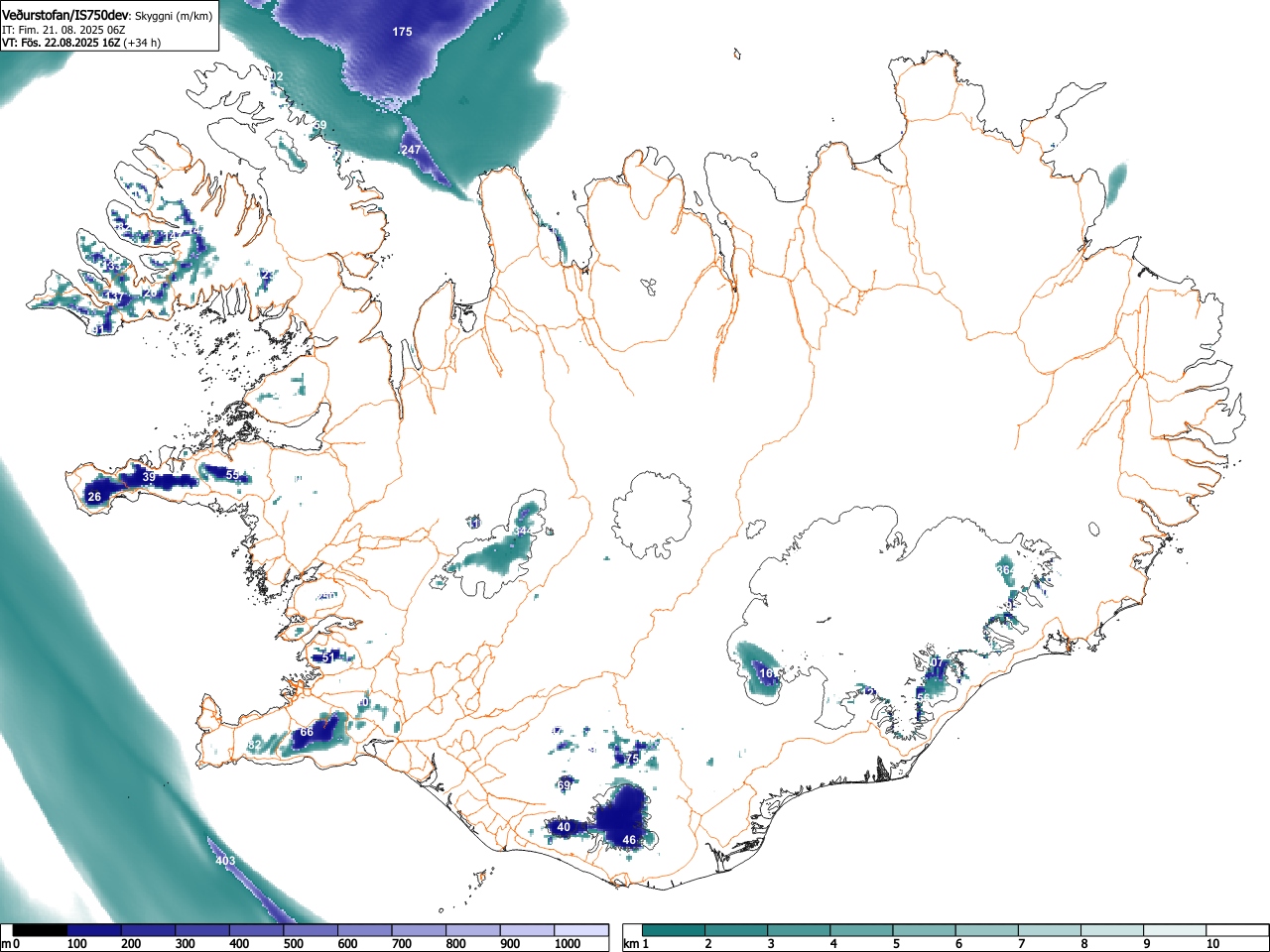Click the 'm' unit label on the legend
This screenshot has width=1270, height=952.
[7, 944]
